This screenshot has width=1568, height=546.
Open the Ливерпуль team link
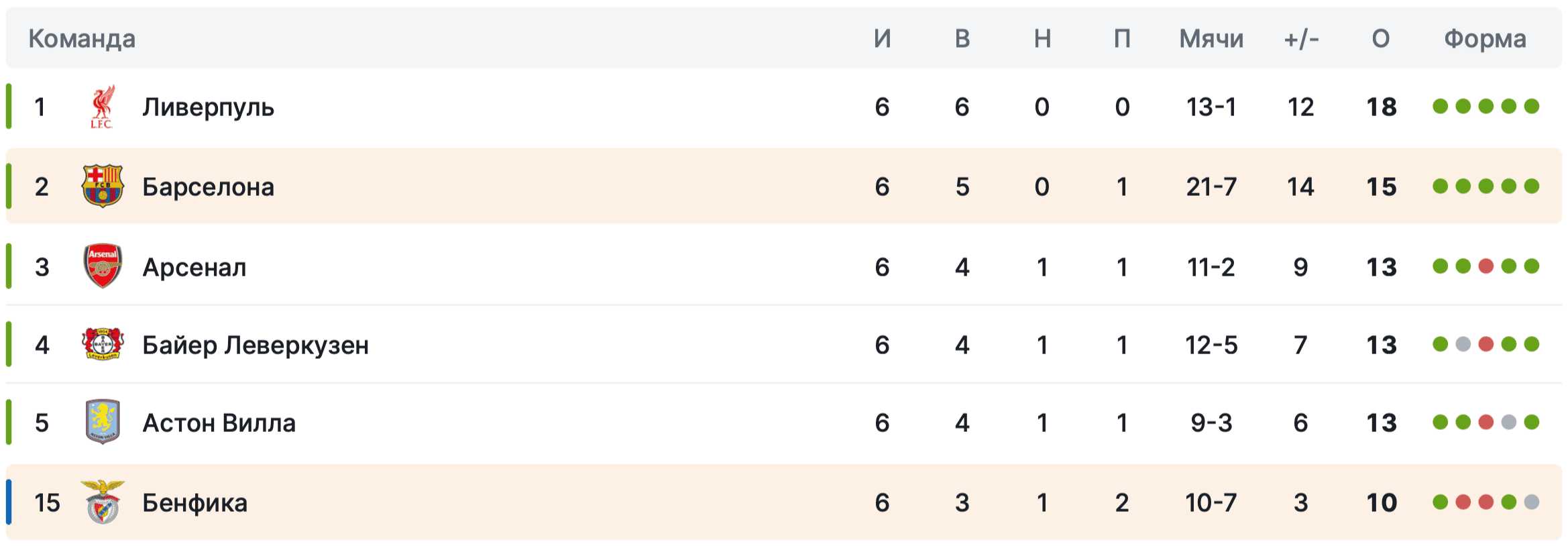(208, 107)
